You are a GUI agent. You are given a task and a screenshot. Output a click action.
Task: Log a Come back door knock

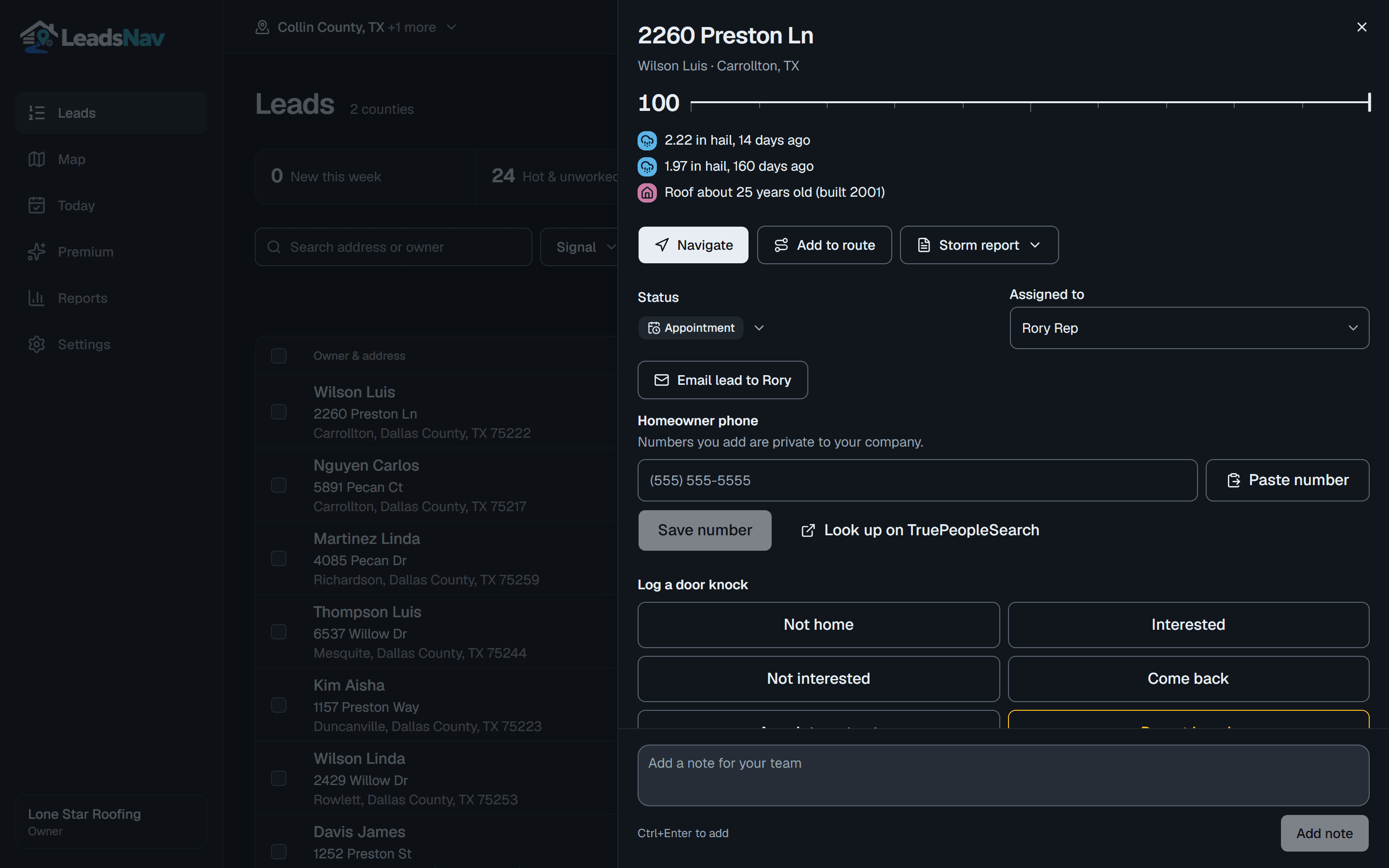(1188, 678)
